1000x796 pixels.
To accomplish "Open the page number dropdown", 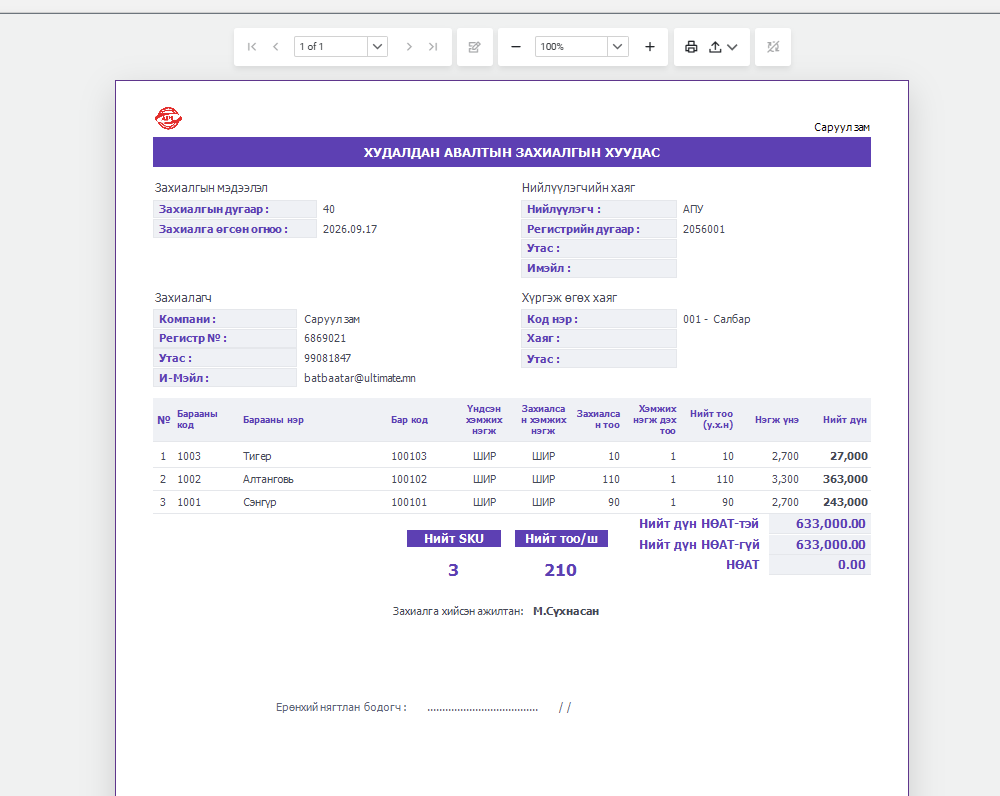I will (x=378, y=47).
